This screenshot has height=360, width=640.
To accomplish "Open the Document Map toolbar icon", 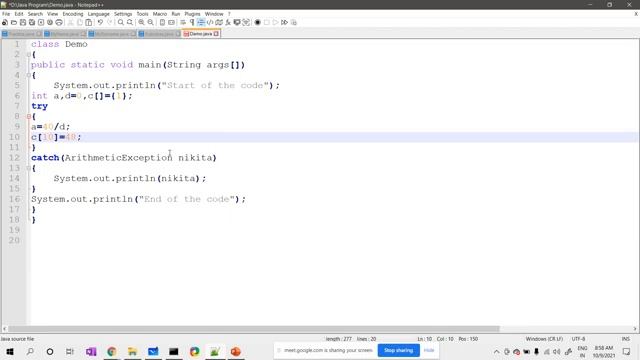I will [x=219, y=22].
